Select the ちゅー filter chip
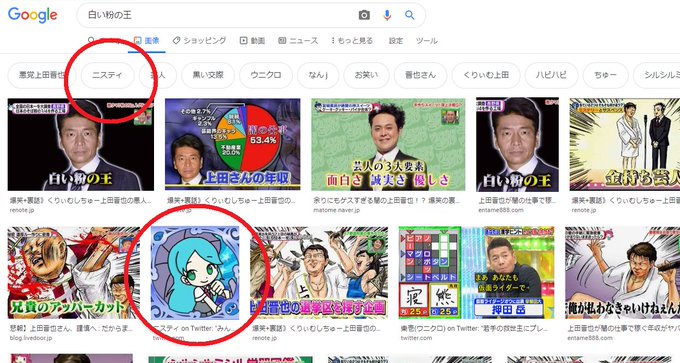Viewport: 680px width, 363px height. (605, 75)
